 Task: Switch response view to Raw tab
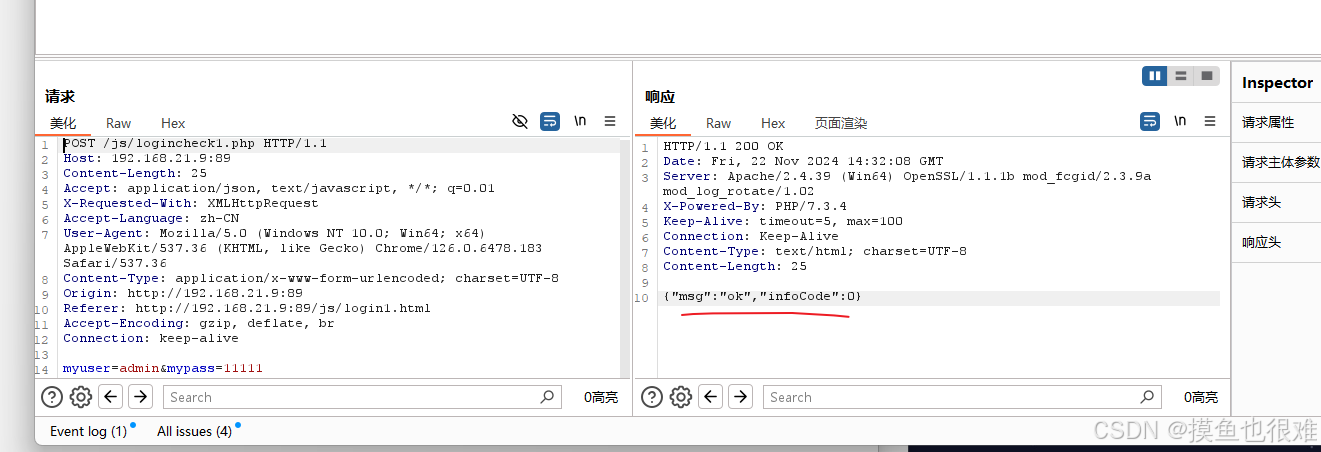pos(719,123)
